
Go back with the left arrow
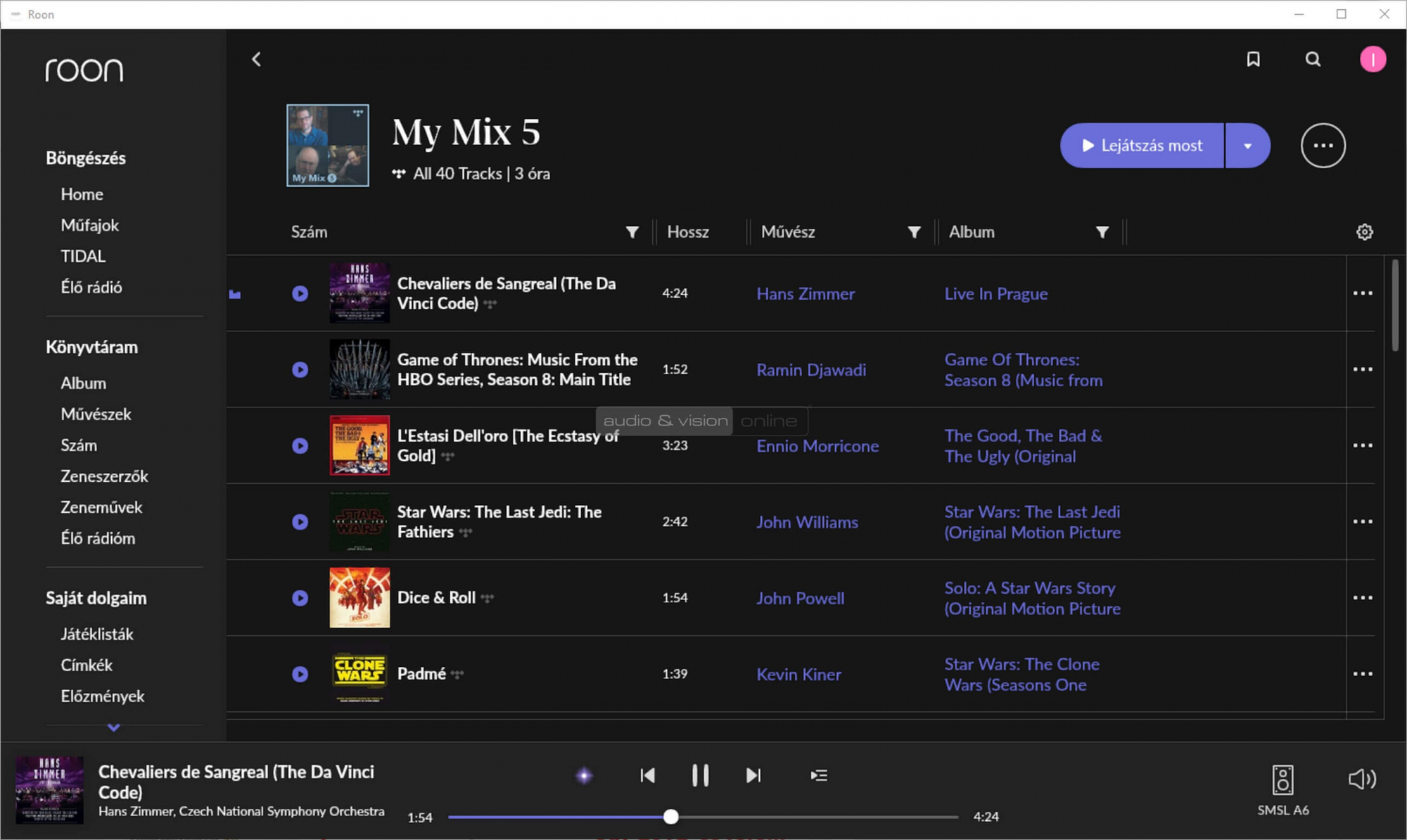(x=257, y=59)
